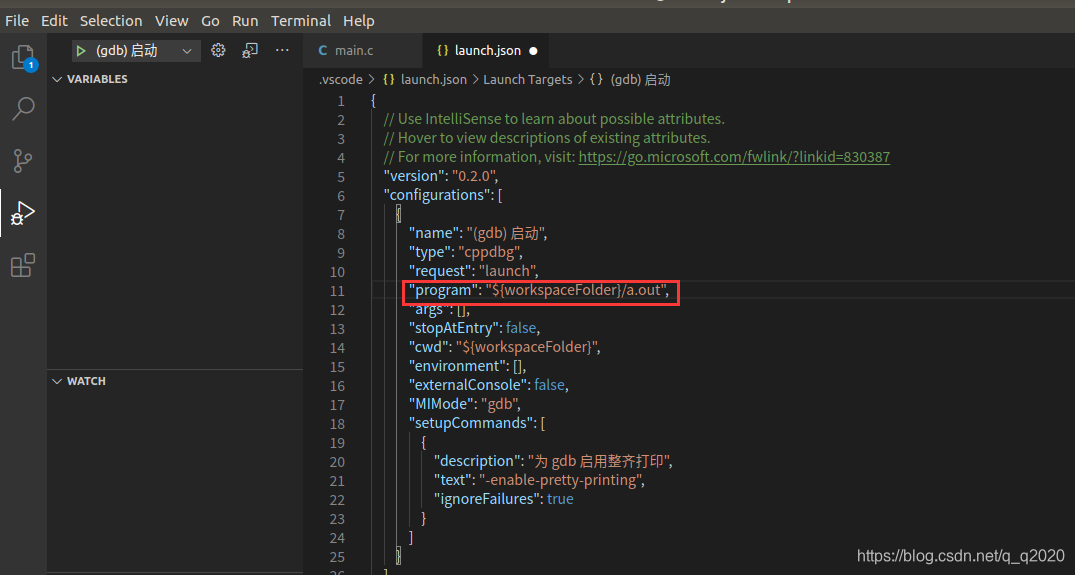The image size is (1075, 575).
Task: Click the "gdb" value of MIMode
Action: [x=500, y=404]
